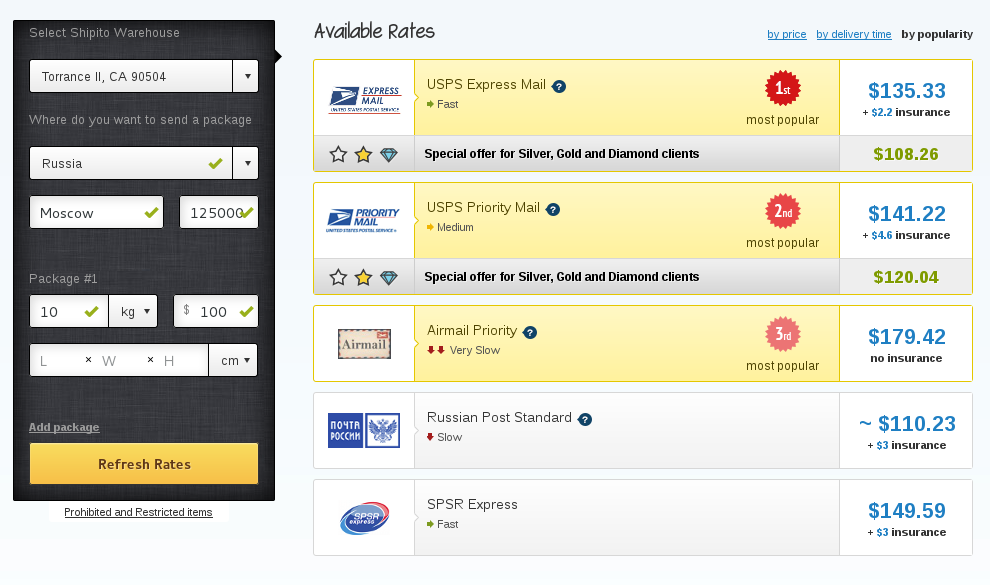Click the Airmail stamp logo
The width and height of the screenshot is (990, 585).
click(x=364, y=344)
